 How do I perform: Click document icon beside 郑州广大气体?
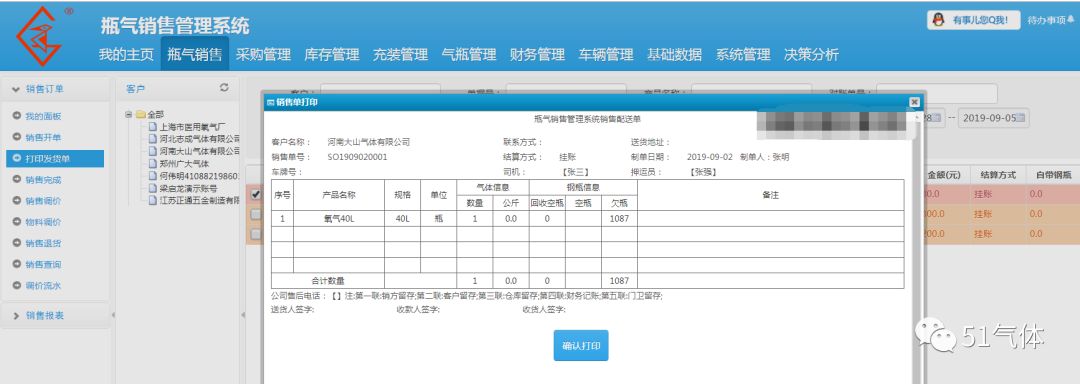pos(153,164)
